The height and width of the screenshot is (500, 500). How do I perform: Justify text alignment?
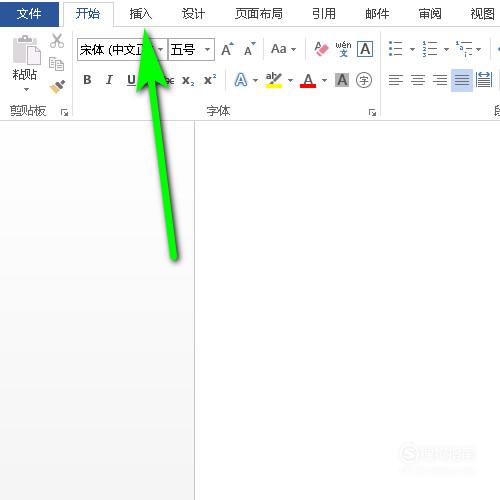[x=462, y=80]
